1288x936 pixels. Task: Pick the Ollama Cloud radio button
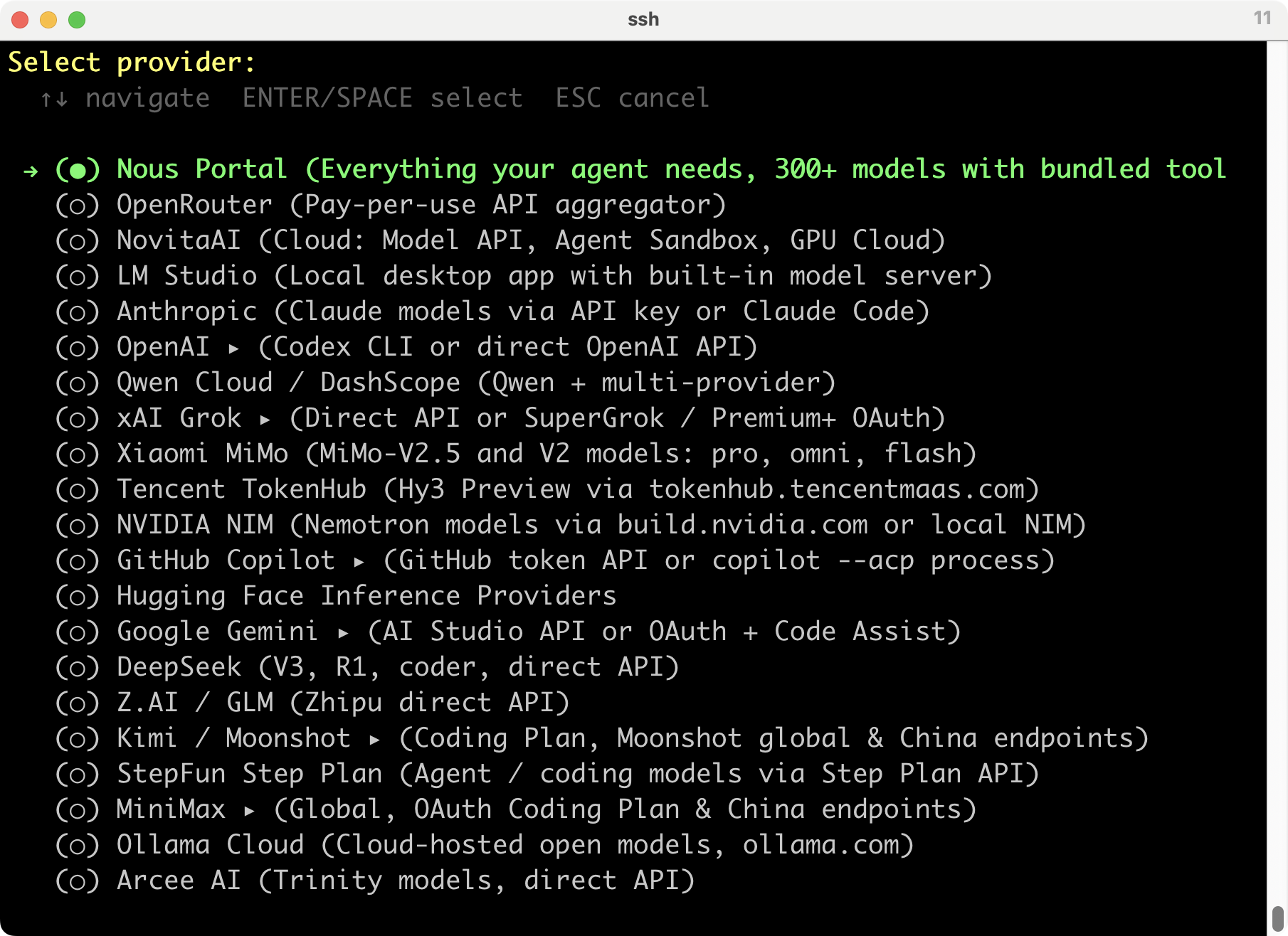(x=78, y=845)
